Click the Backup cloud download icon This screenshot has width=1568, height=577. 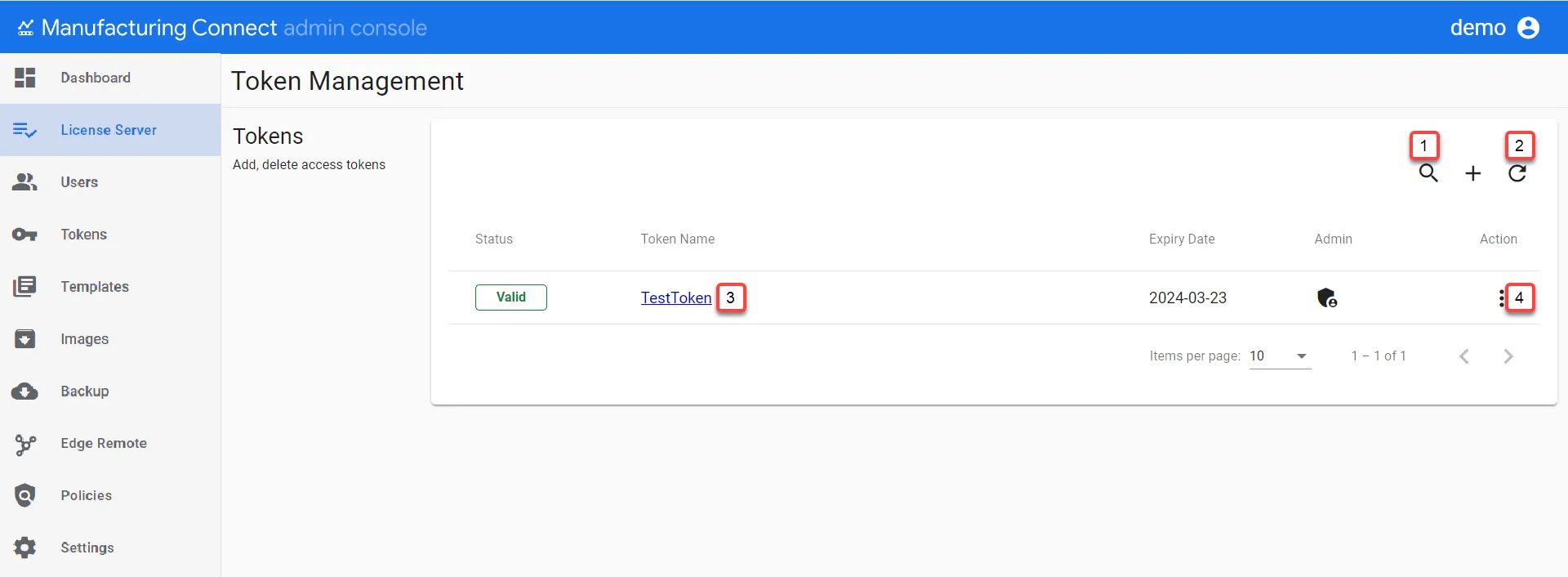pos(25,391)
